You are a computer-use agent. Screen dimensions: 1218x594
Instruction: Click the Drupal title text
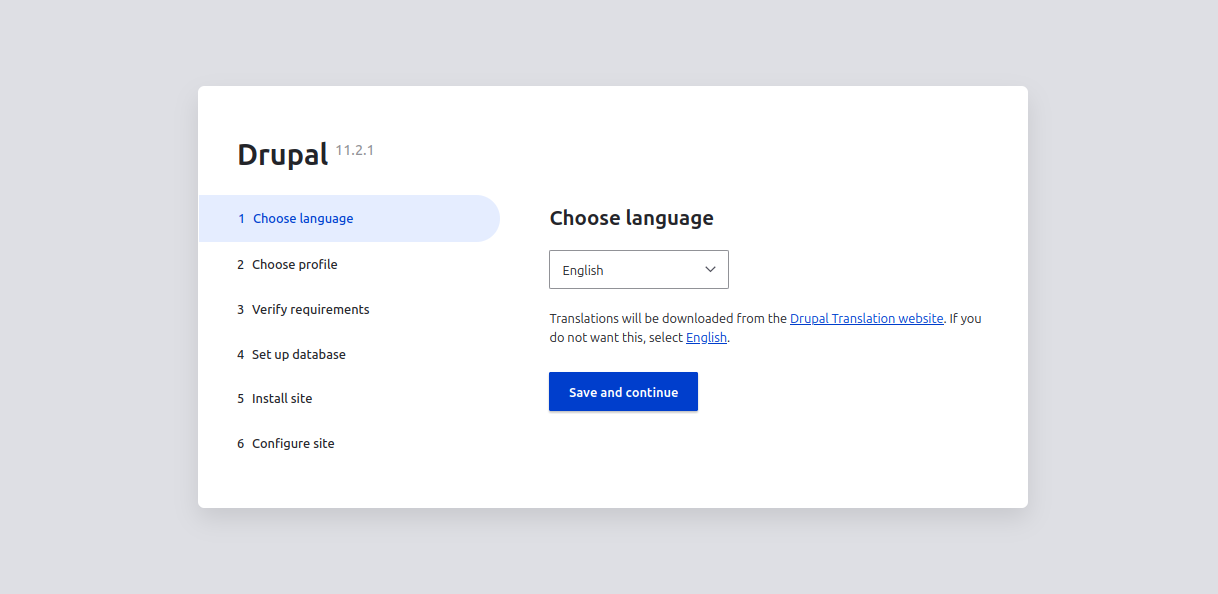point(283,155)
